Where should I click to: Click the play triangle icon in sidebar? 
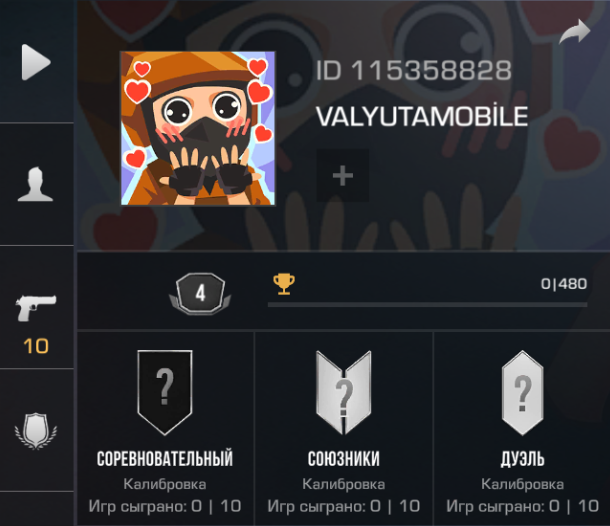pos(36,62)
